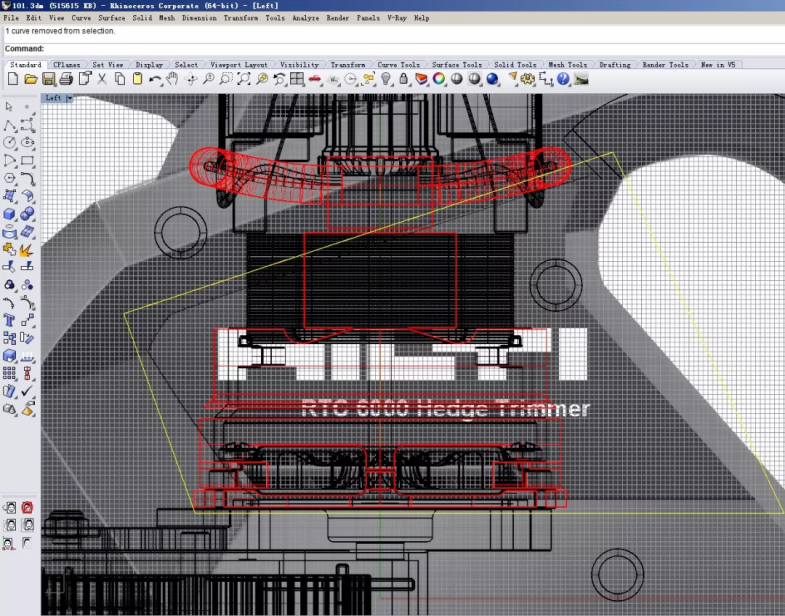Open the Render Tools toolbar tab
This screenshot has height=616, width=785.
coord(665,65)
